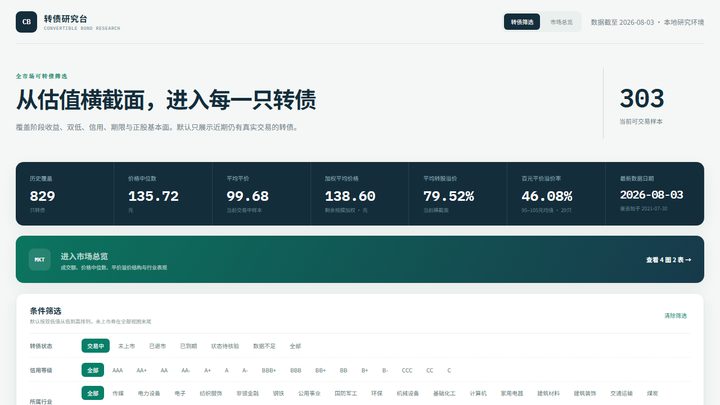This screenshot has width=720, height=405.
Task: Filter by 非银金融 industry
Action: coord(248,394)
